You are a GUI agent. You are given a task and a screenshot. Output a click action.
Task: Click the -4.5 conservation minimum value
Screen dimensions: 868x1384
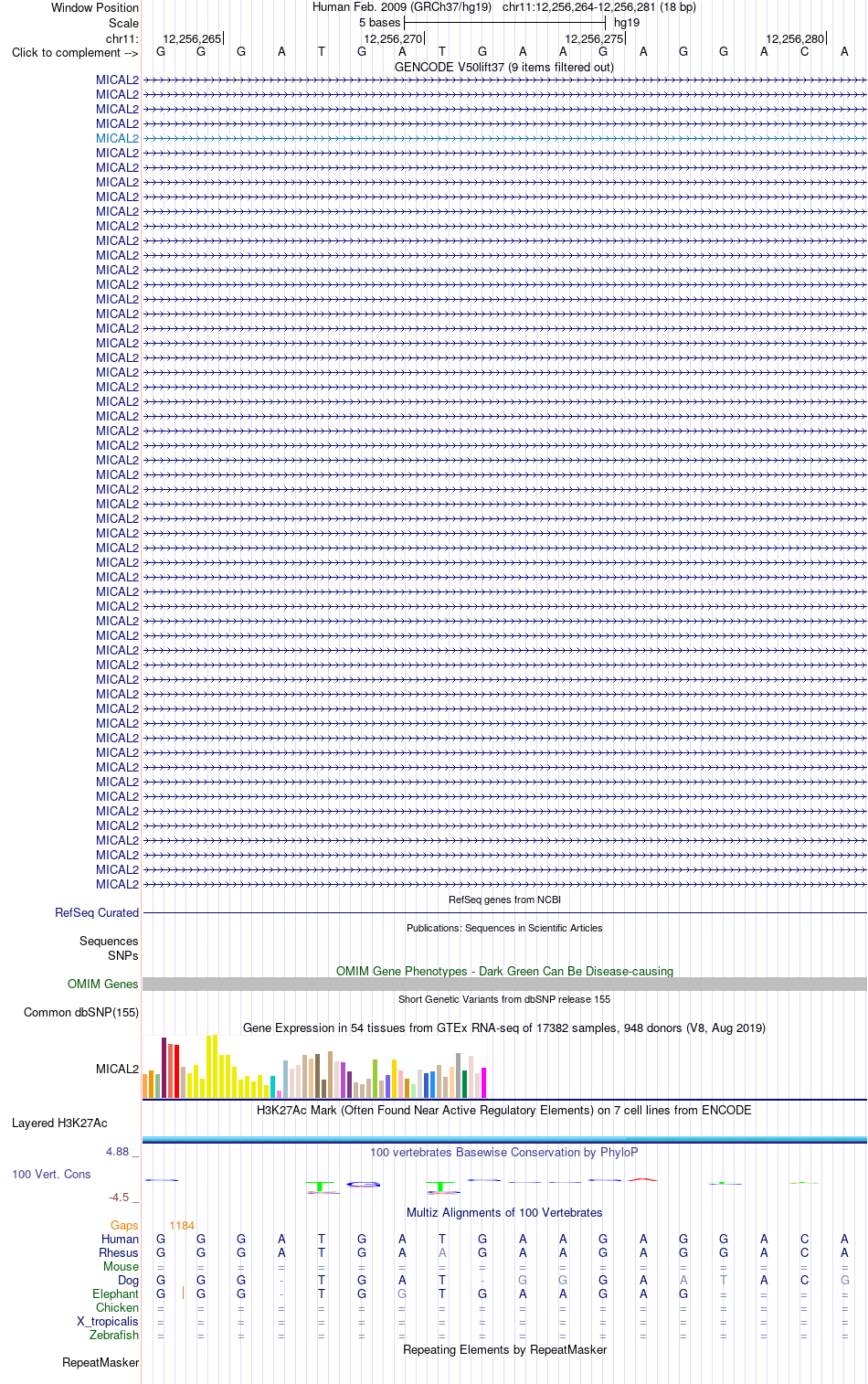tap(119, 1197)
